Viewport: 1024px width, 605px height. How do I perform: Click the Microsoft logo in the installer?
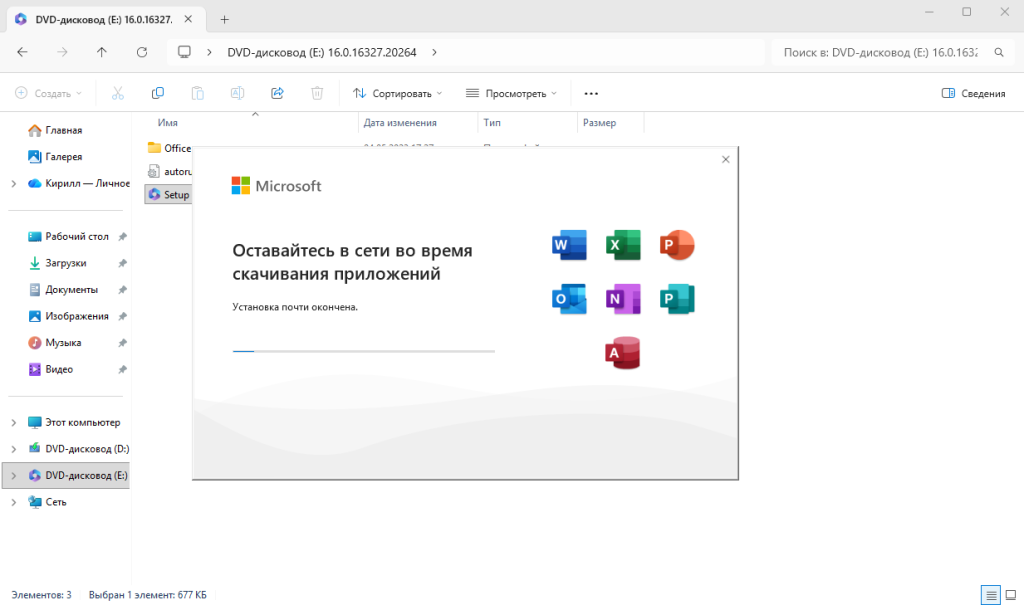276,186
